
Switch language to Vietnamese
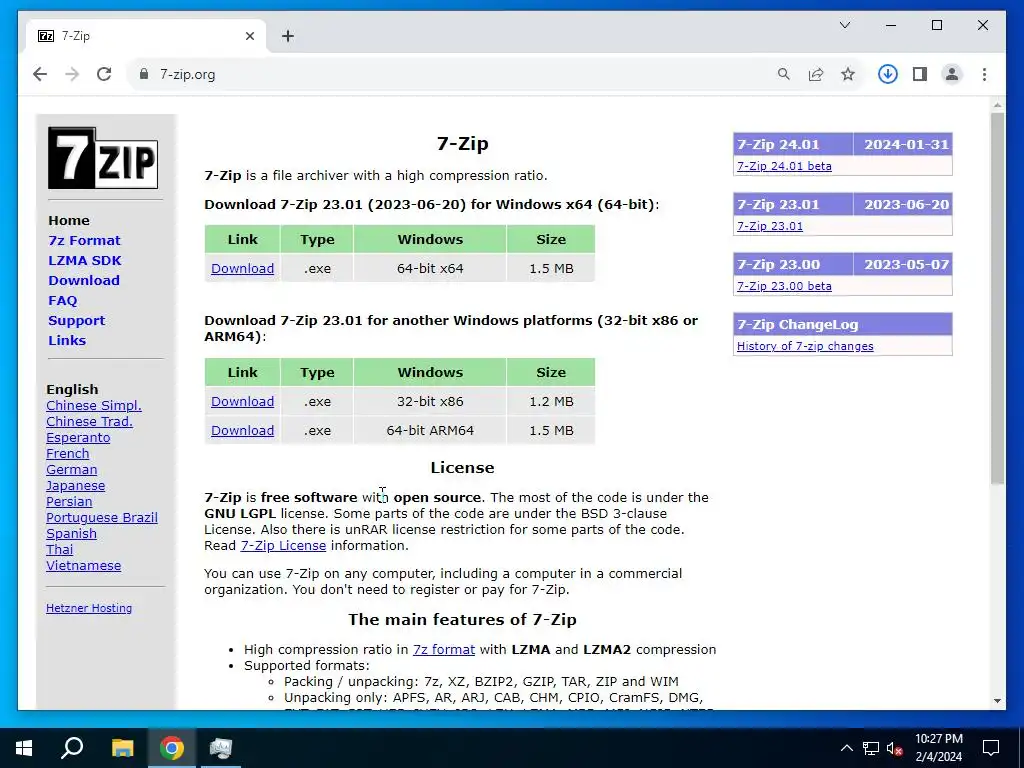(x=83, y=566)
